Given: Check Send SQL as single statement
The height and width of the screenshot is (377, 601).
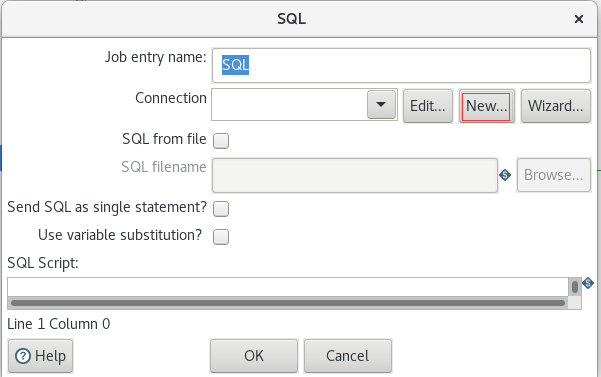Looking at the screenshot, I should pyautogui.click(x=221, y=209).
